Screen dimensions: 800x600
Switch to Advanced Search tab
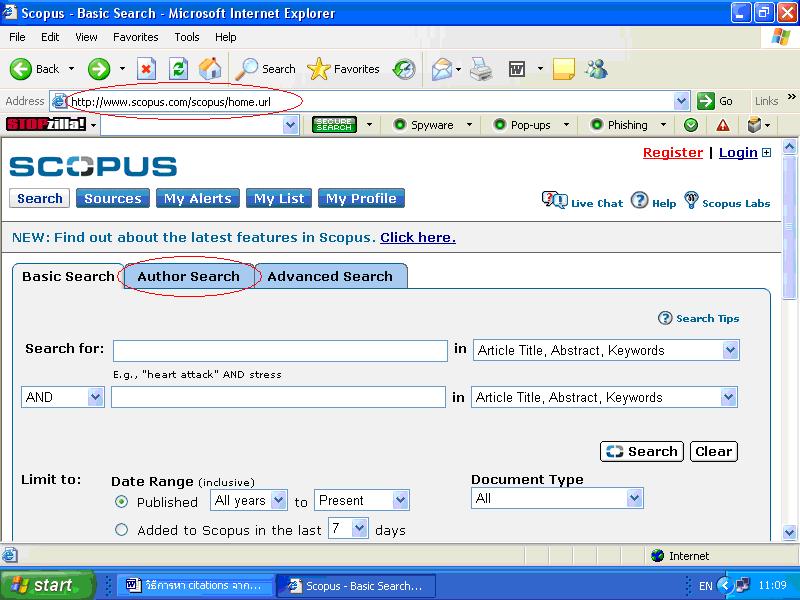(330, 276)
